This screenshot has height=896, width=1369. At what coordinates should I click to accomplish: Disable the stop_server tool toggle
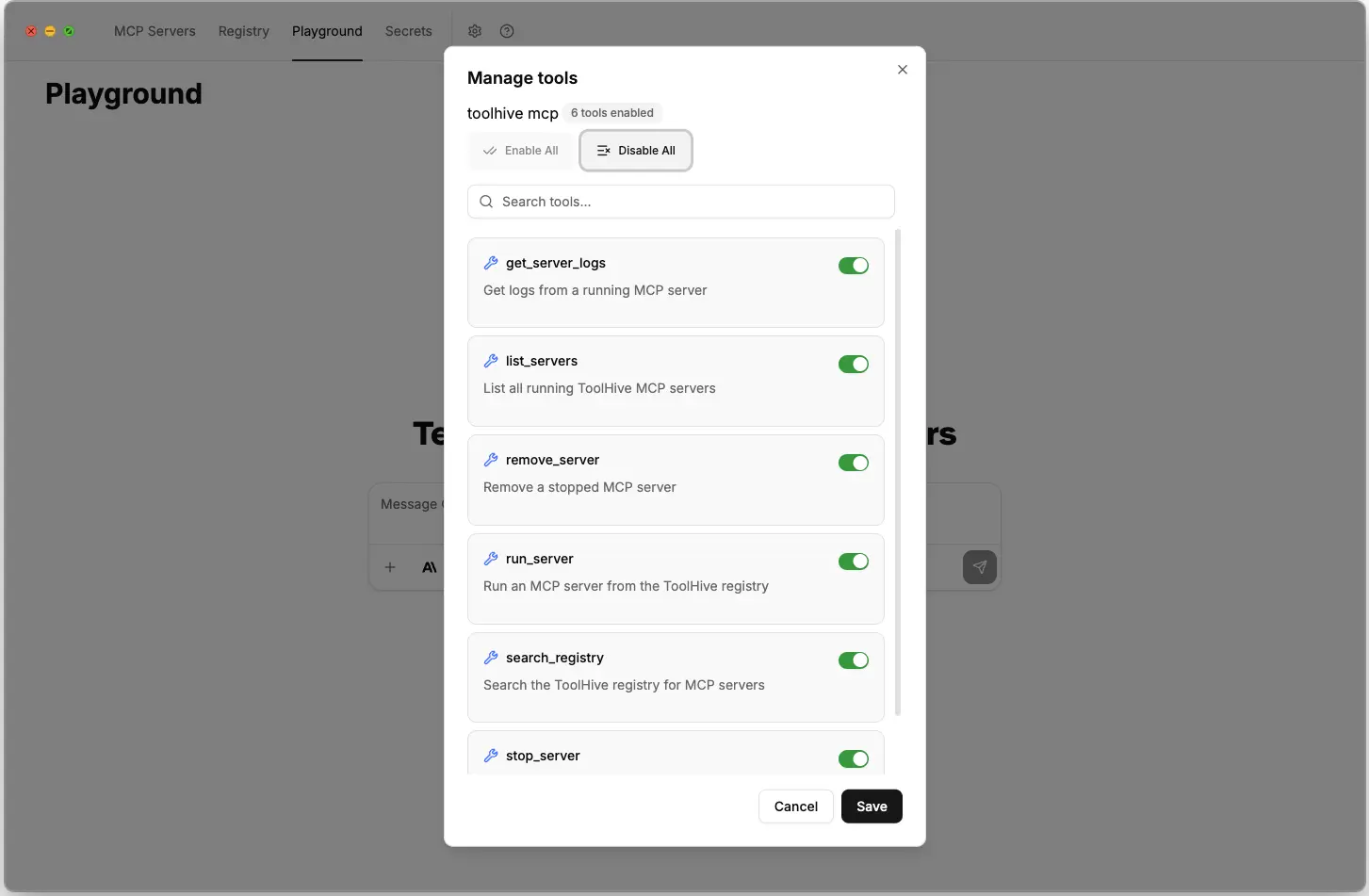[x=854, y=758]
